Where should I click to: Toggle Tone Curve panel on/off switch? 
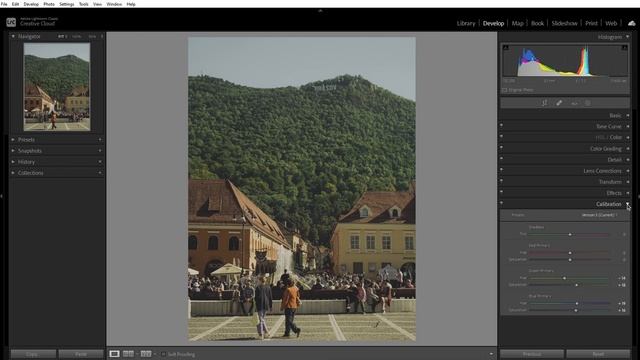coord(501,125)
